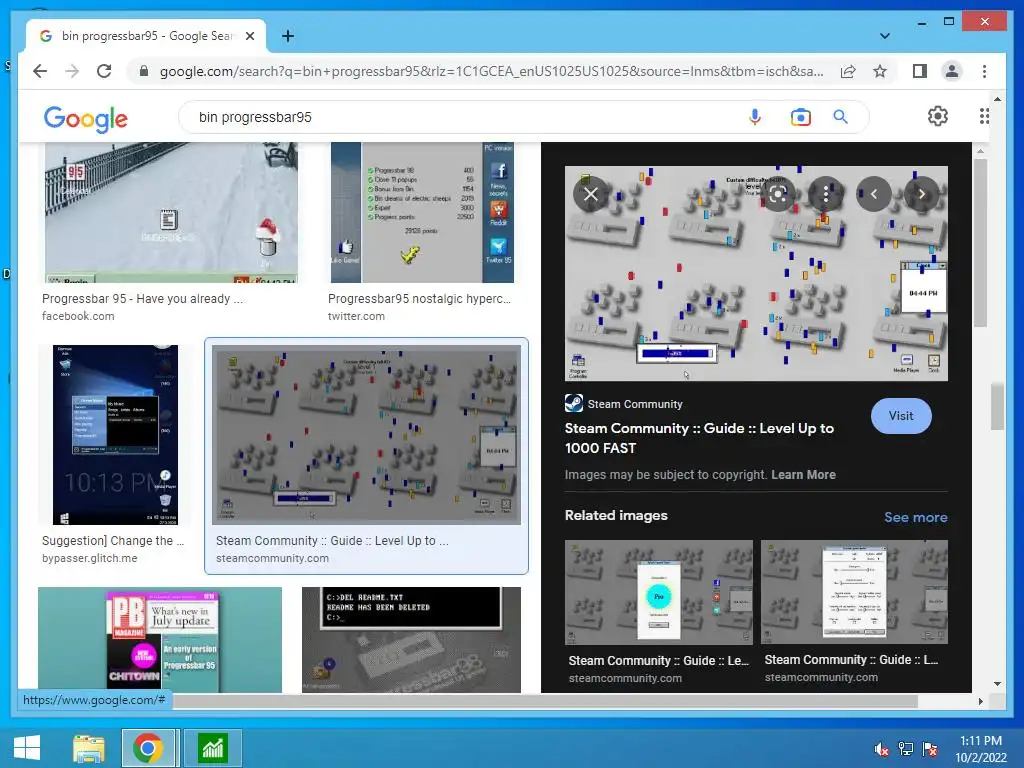The width and height of the screenshot is (1024, 768).
Task: Search inside previewed image with Lens
Action: point(778,194)
